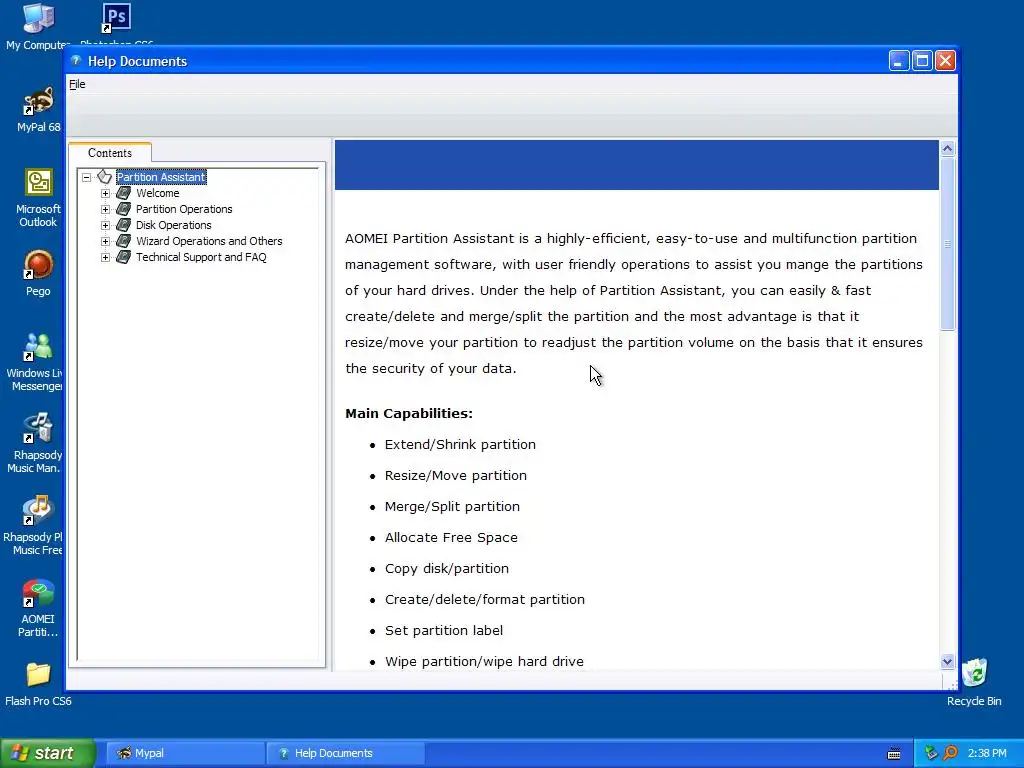Select the Contents tab

pos(110,153)
